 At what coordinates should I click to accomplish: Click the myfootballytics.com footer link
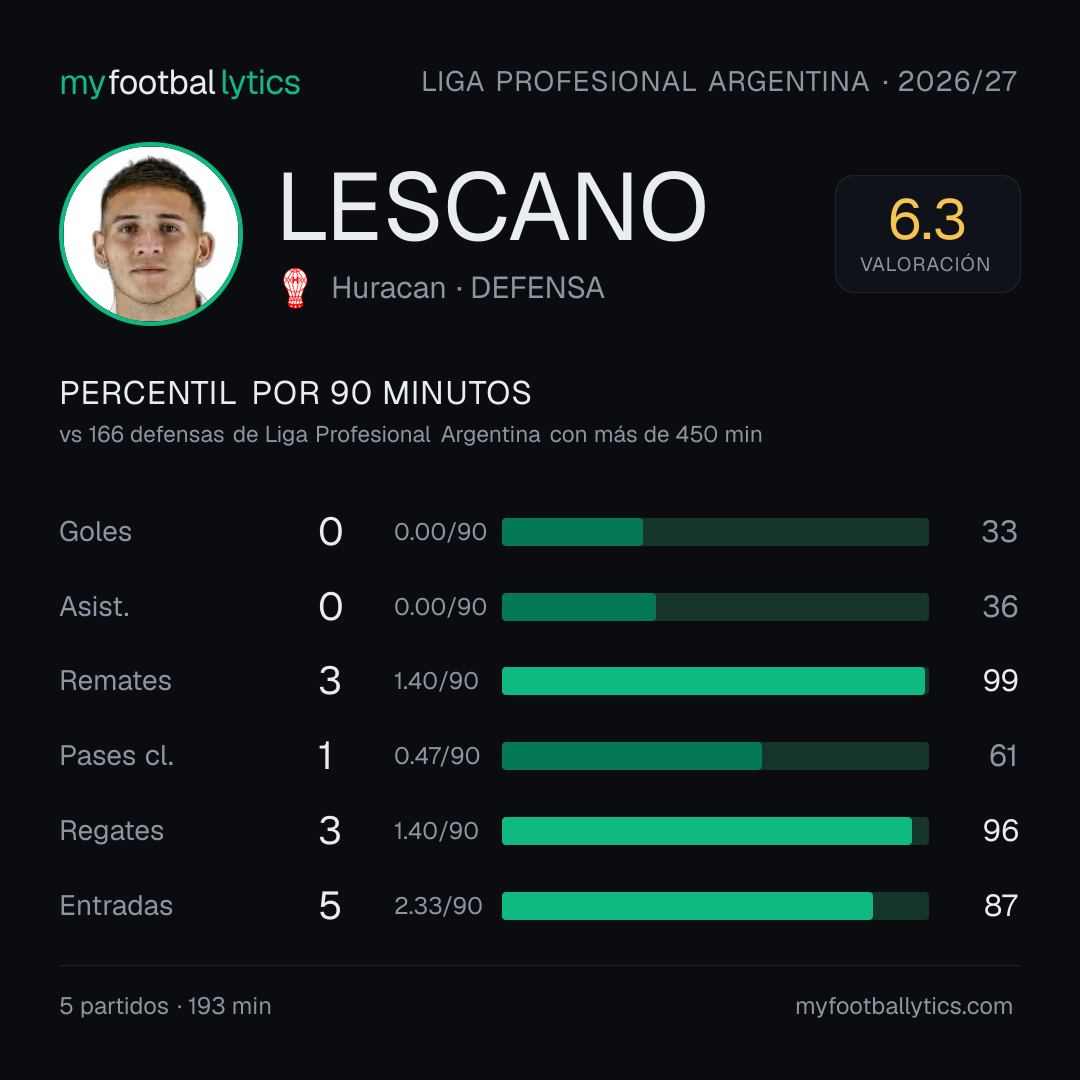(x=904, y=1006)
